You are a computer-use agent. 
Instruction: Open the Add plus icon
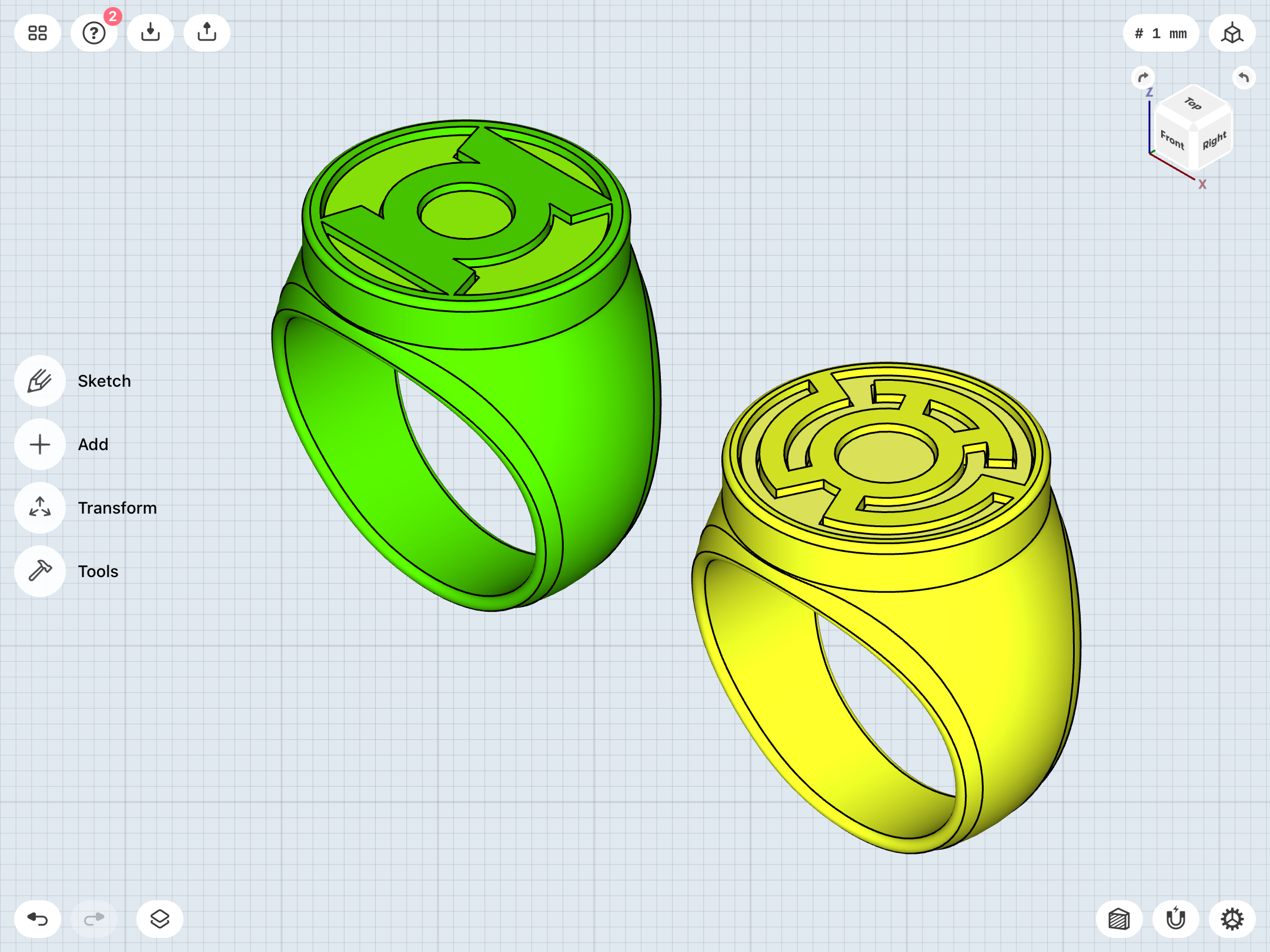tap(40, 444)
